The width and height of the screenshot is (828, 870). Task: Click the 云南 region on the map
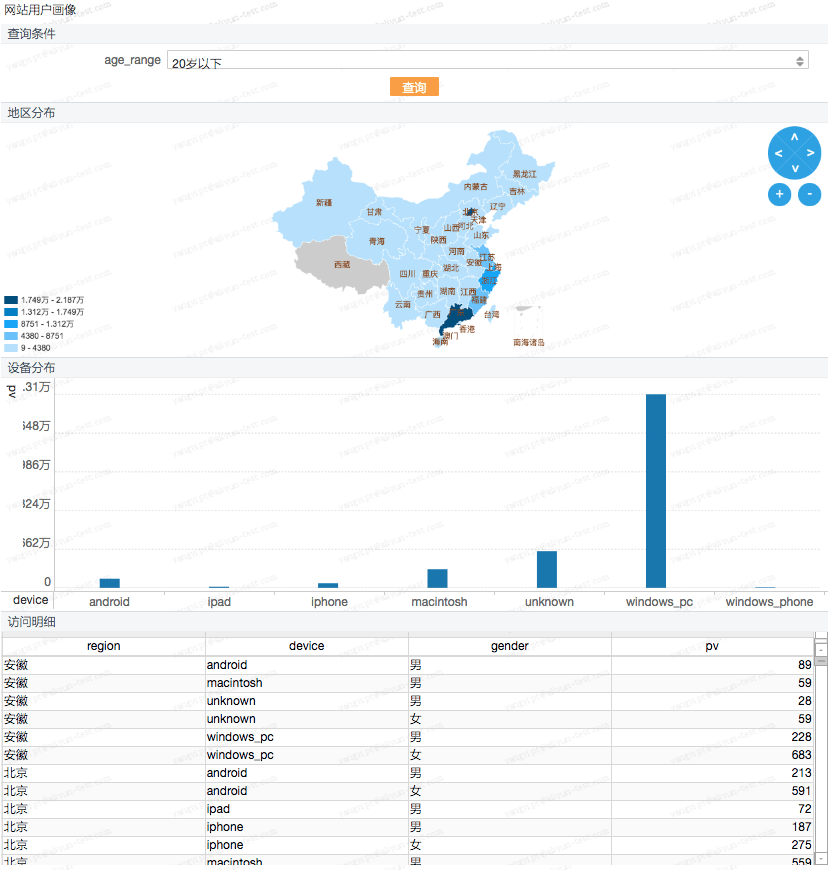coord(403,305)
